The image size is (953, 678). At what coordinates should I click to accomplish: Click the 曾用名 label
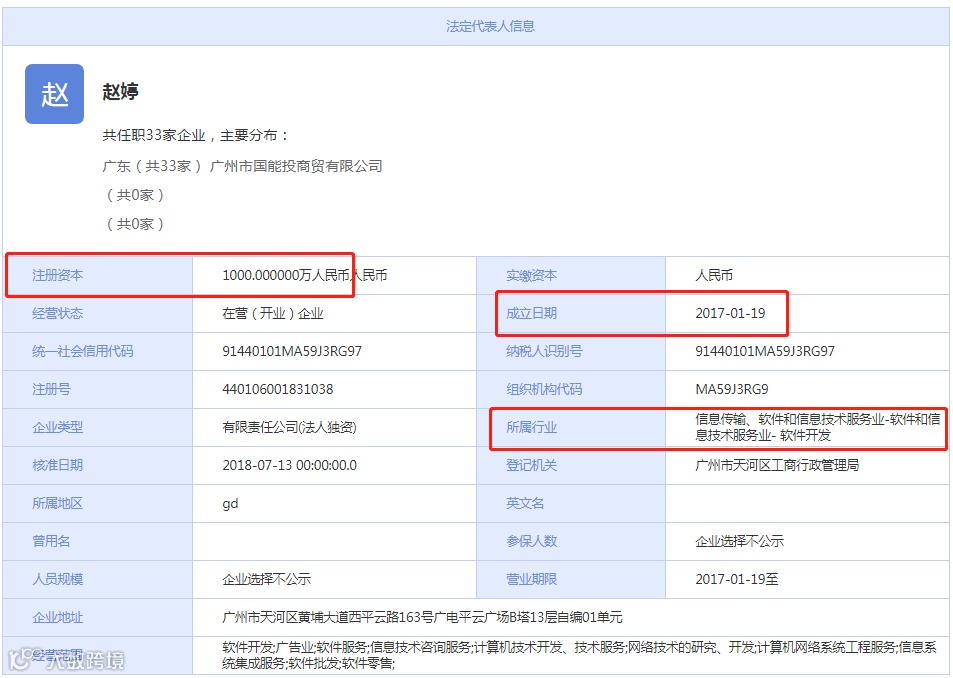51,541
